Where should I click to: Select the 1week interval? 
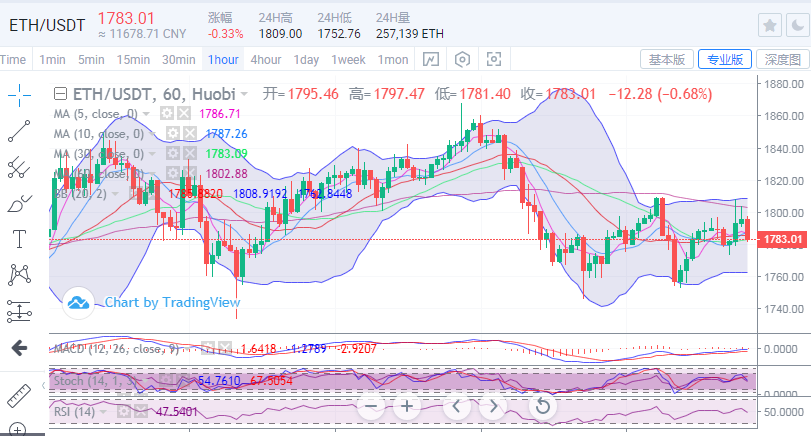tap(348, 59)
